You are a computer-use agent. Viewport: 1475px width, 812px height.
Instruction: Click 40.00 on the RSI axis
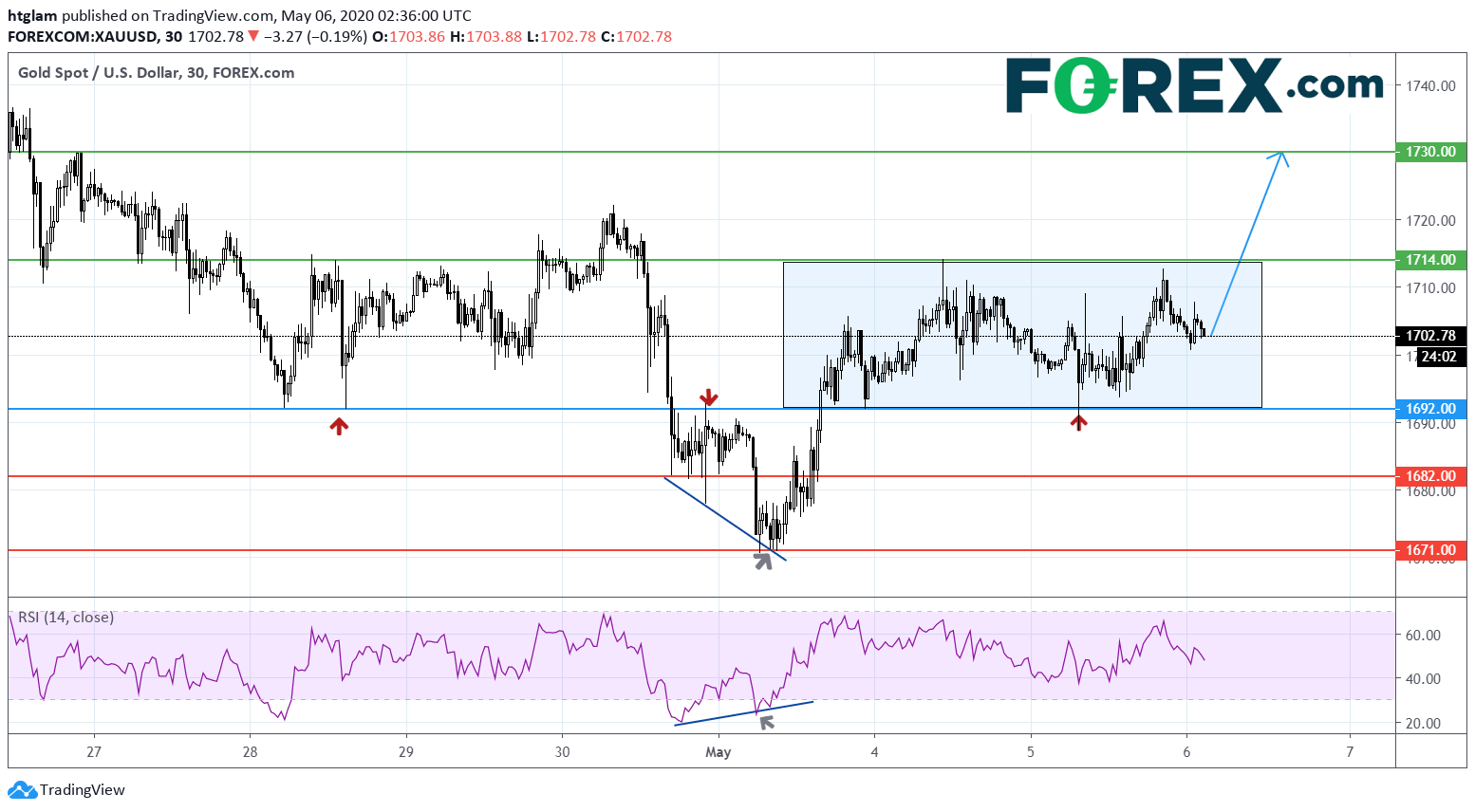pyautogui.click(x=1424, y=678)
